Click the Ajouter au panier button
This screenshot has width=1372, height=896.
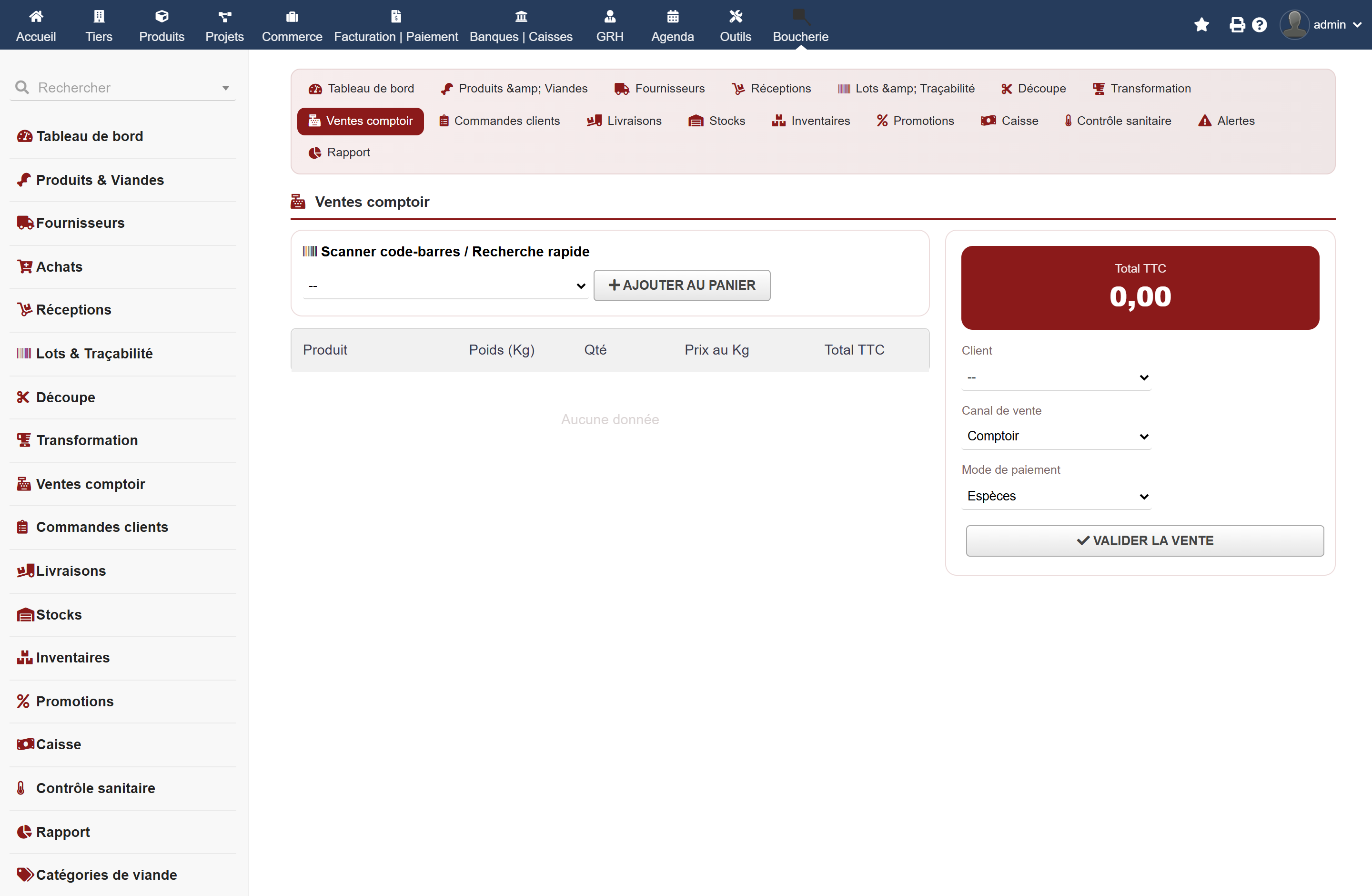pyautogui.click(x=682, y=285)
